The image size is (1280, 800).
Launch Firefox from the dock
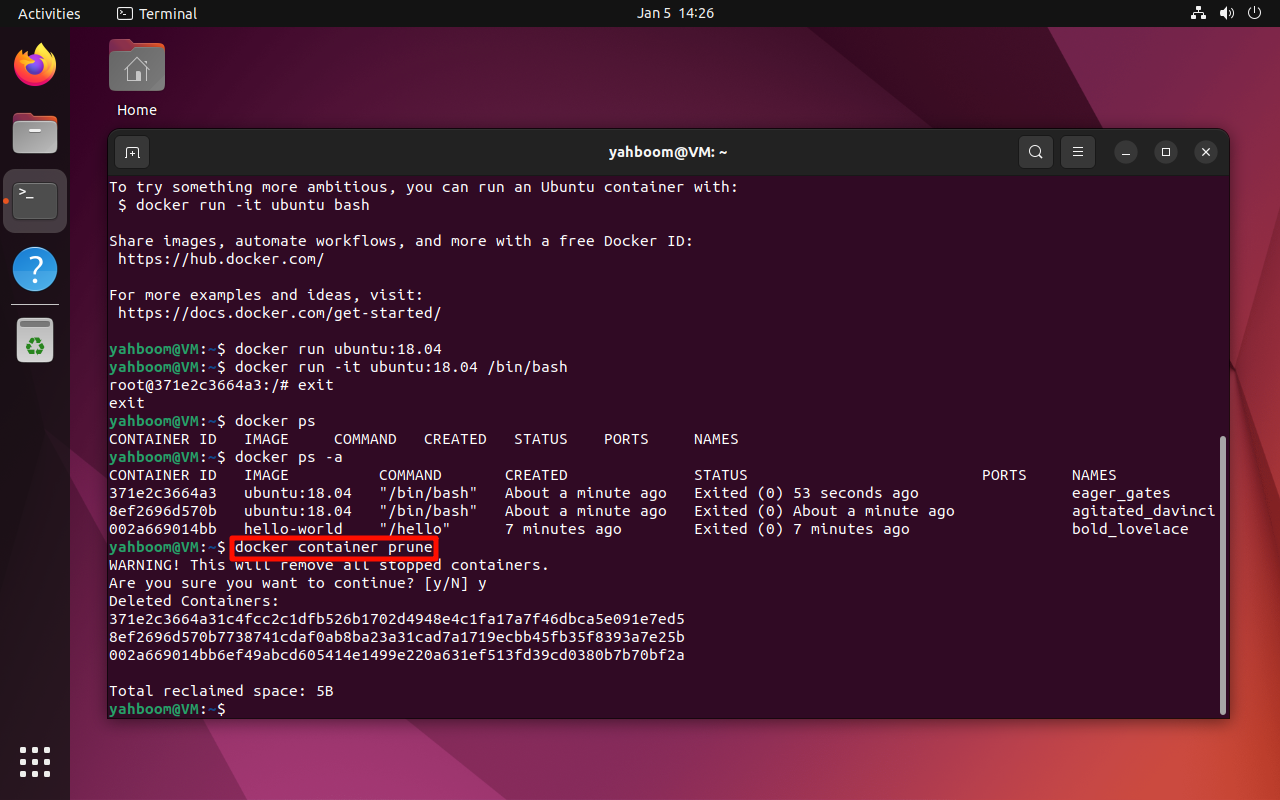35,64
